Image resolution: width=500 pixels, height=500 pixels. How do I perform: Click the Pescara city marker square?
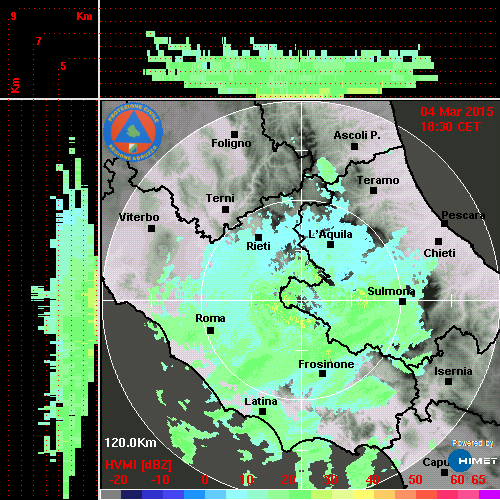(445, 223)
